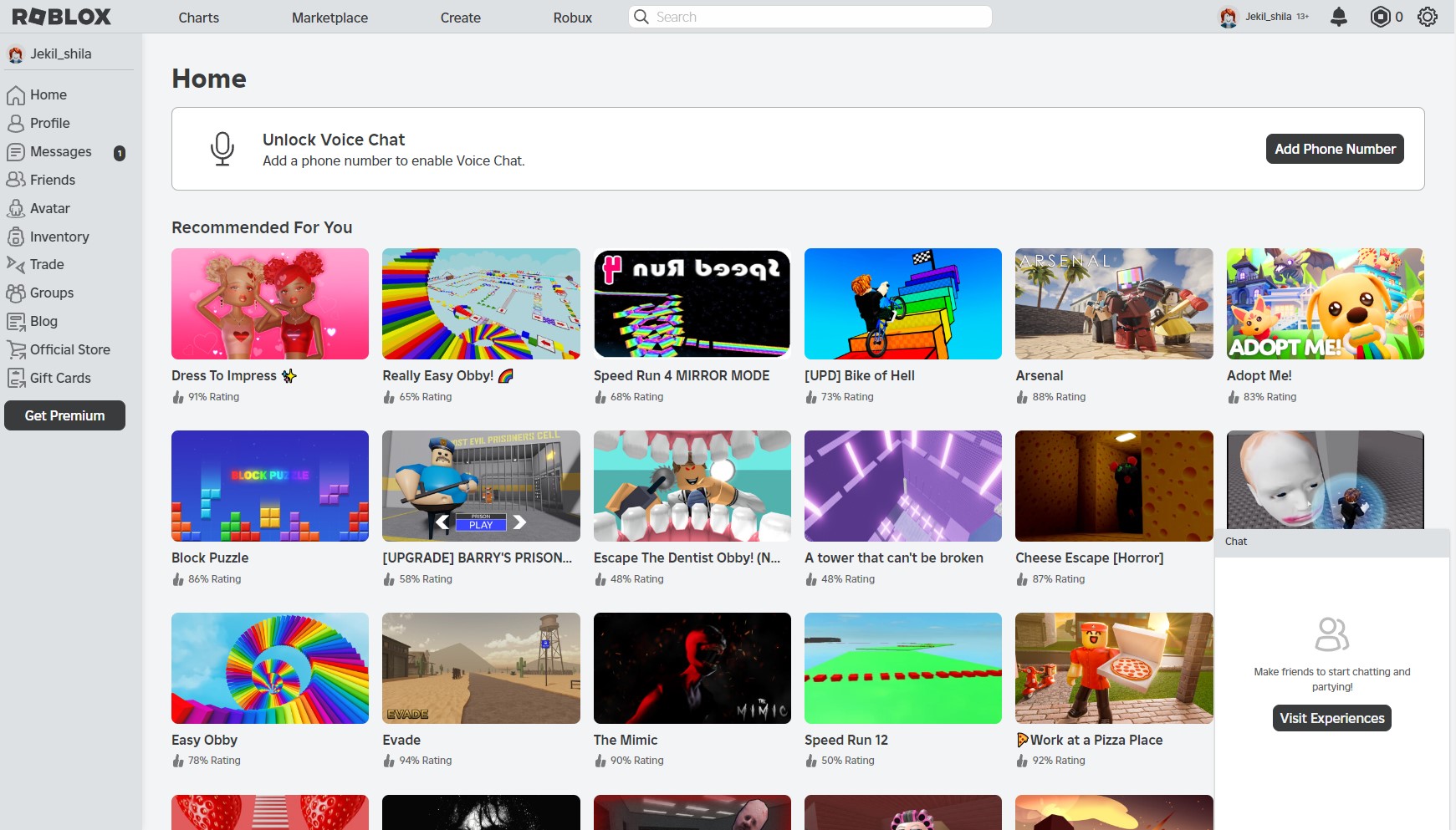The image size is (1456, 830).
Task: Open the Robux balance icon
Action: 1380,17
